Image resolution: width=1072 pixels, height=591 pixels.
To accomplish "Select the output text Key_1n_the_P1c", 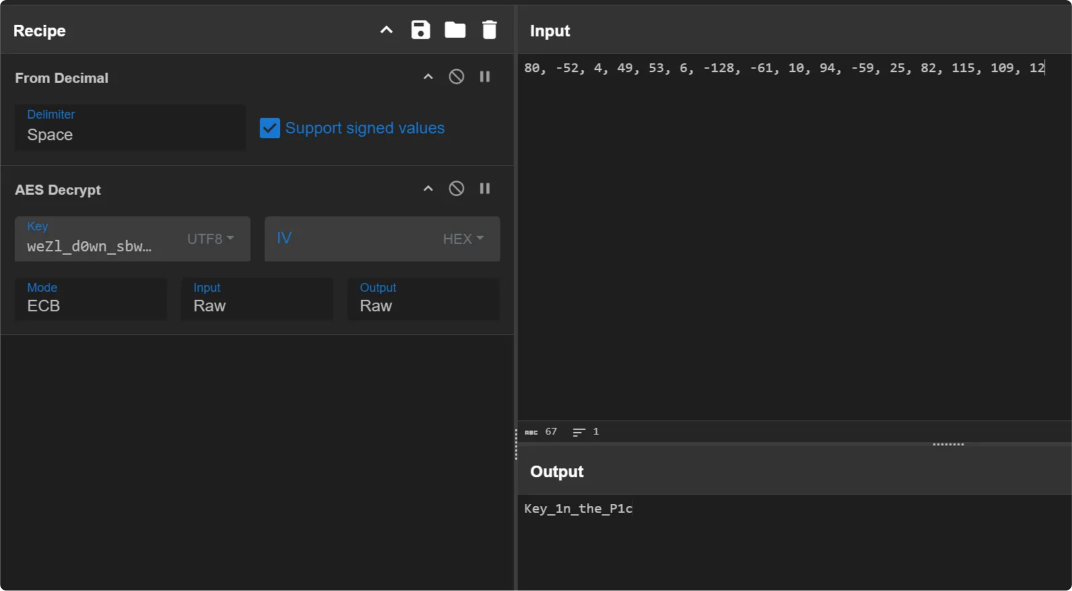I will (578, 509).
